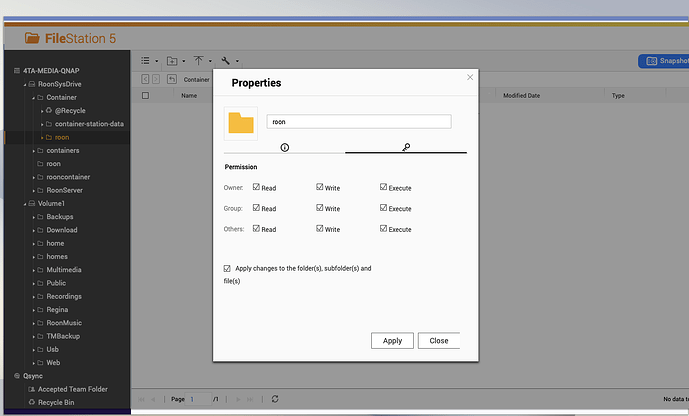Toggle Group Execute permission

pyautogui.click(x=383, y=208)
